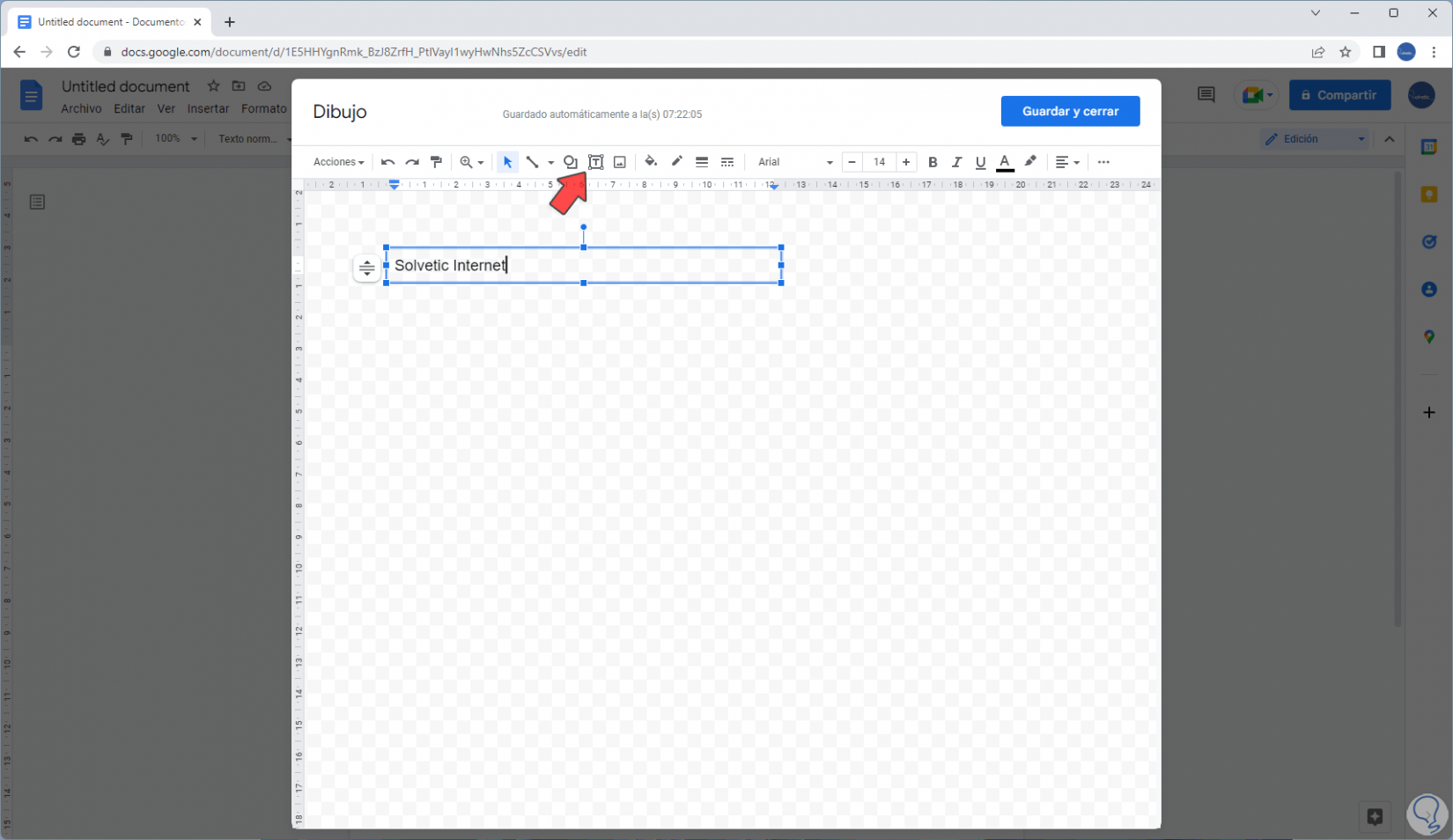Open the Archivo menu in Docs
Viewport: 1453px width, 840px height.
(81, 108)
